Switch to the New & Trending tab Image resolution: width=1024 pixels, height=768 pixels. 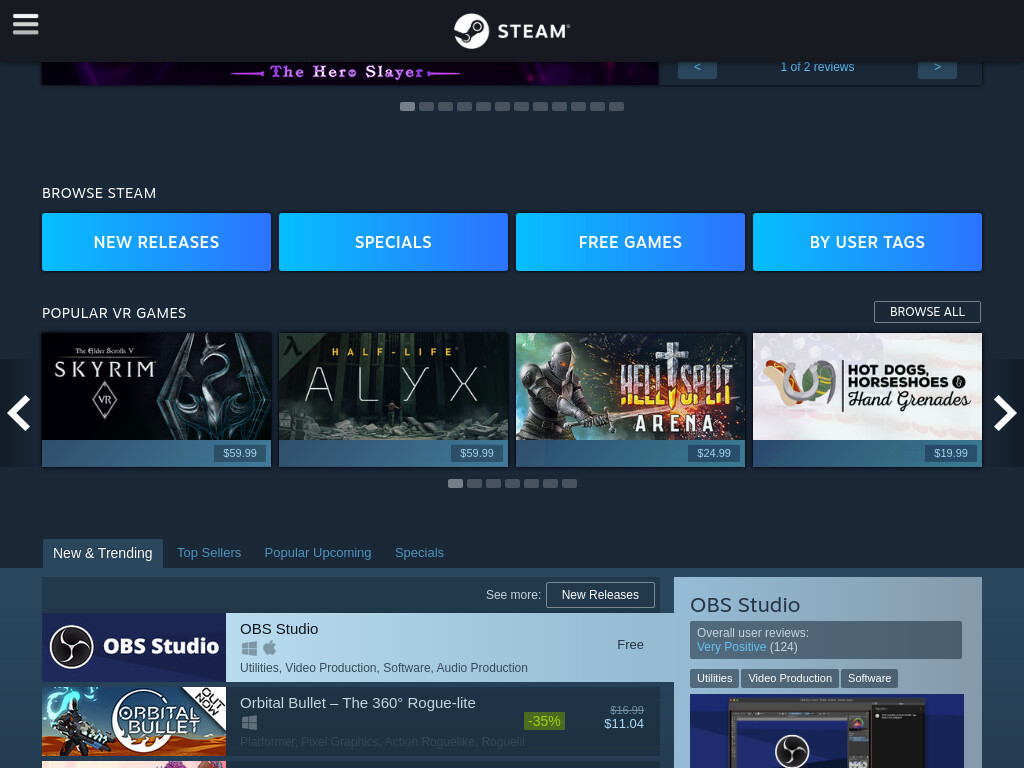pos(103,553)
